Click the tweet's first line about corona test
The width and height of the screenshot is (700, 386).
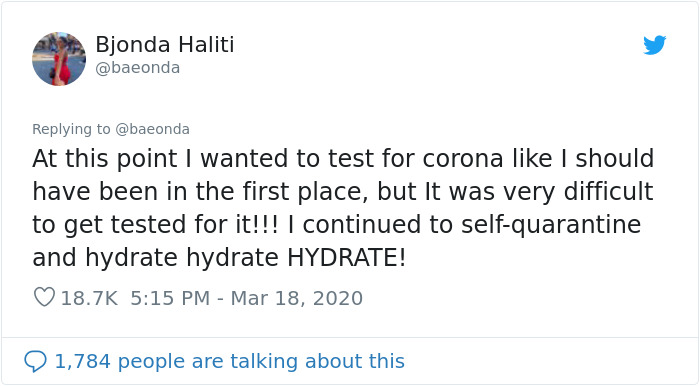tap(343, 158)
